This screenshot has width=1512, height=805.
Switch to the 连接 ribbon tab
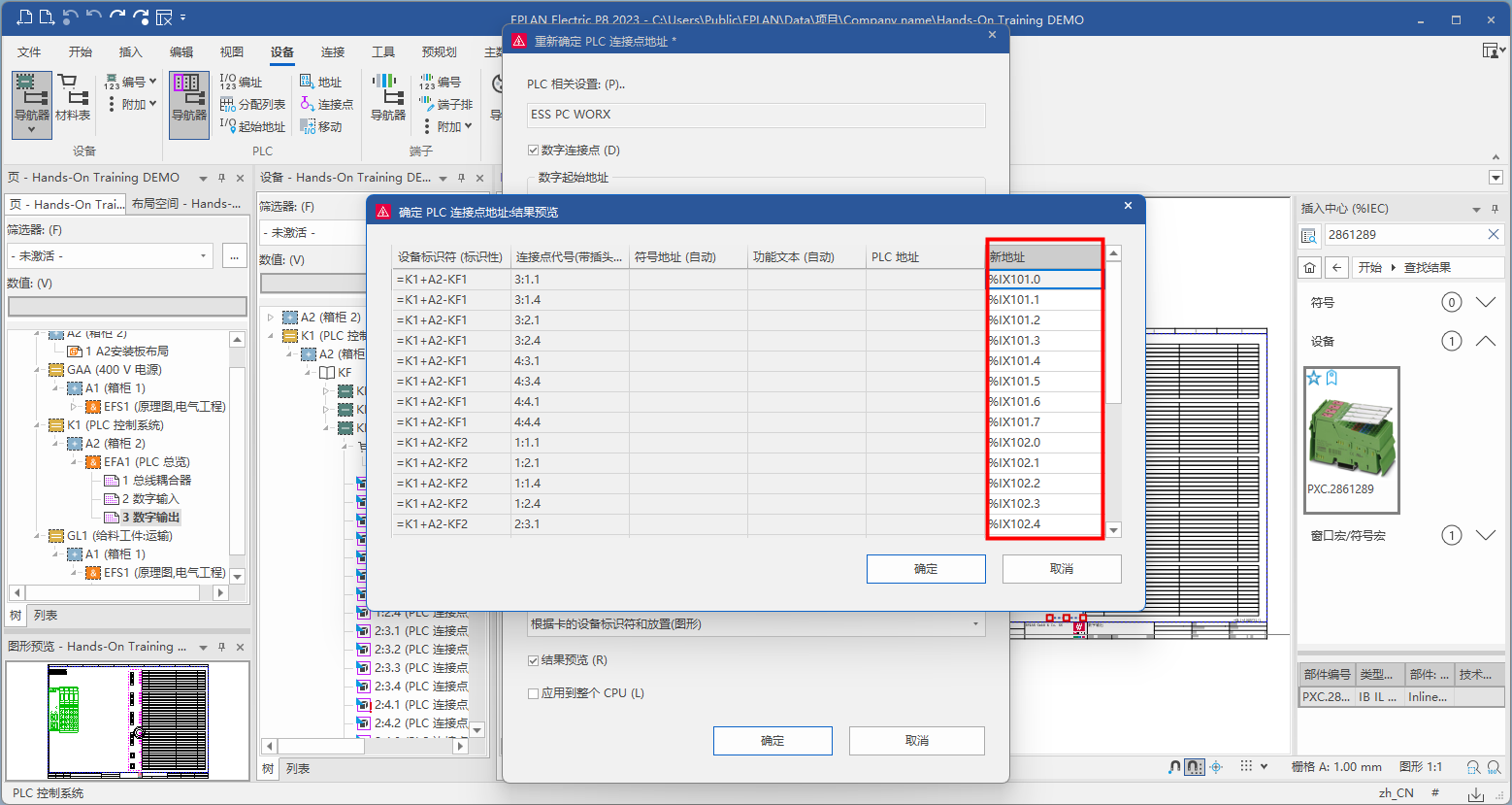333,51
